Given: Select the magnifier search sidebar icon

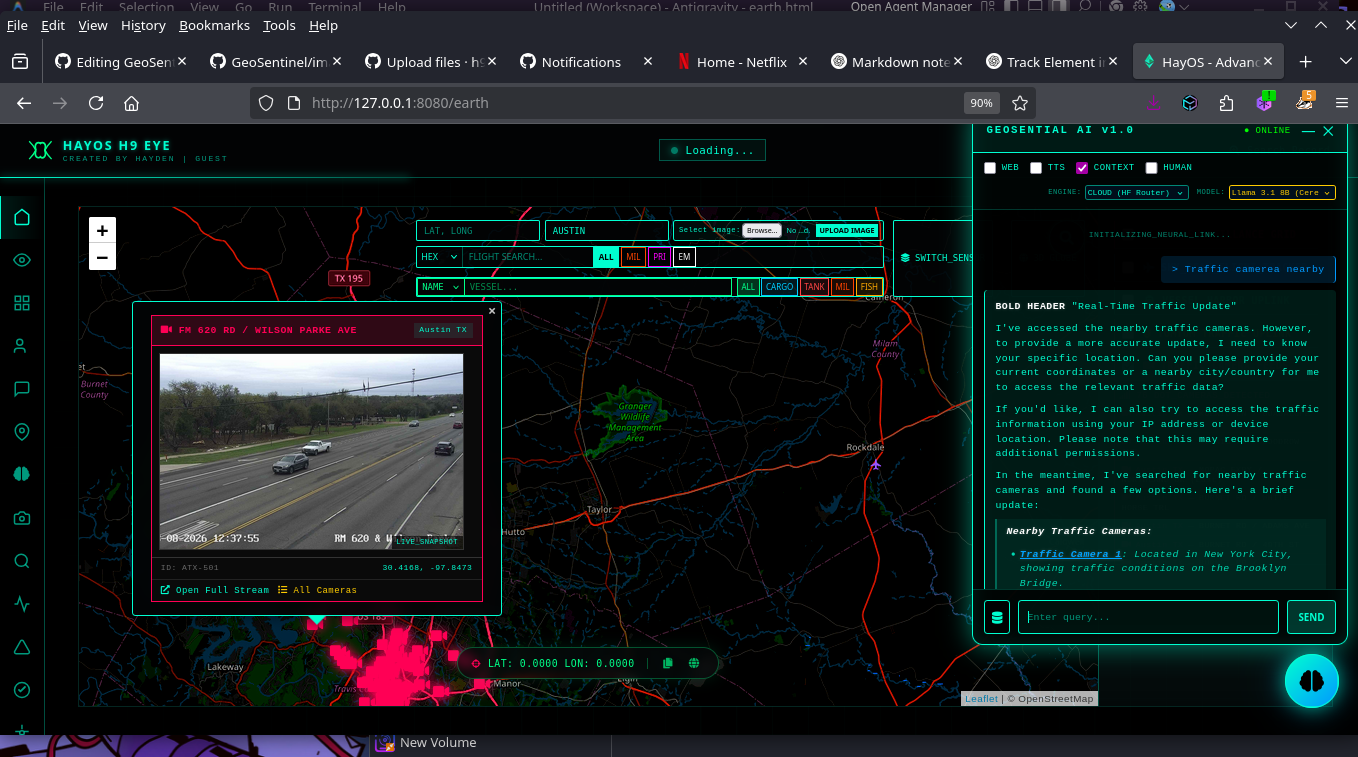Looking at the screenshot, I should [x=22, y=561].
